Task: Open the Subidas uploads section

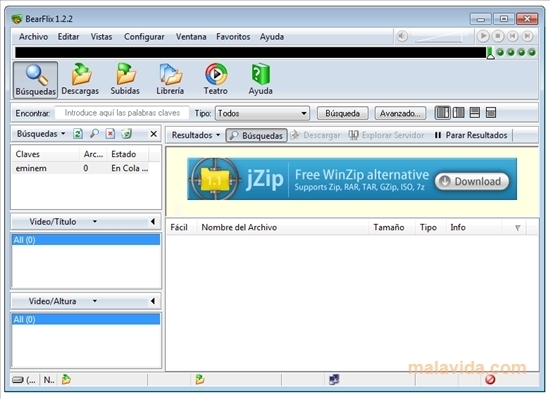Action: tap(125, 80)
